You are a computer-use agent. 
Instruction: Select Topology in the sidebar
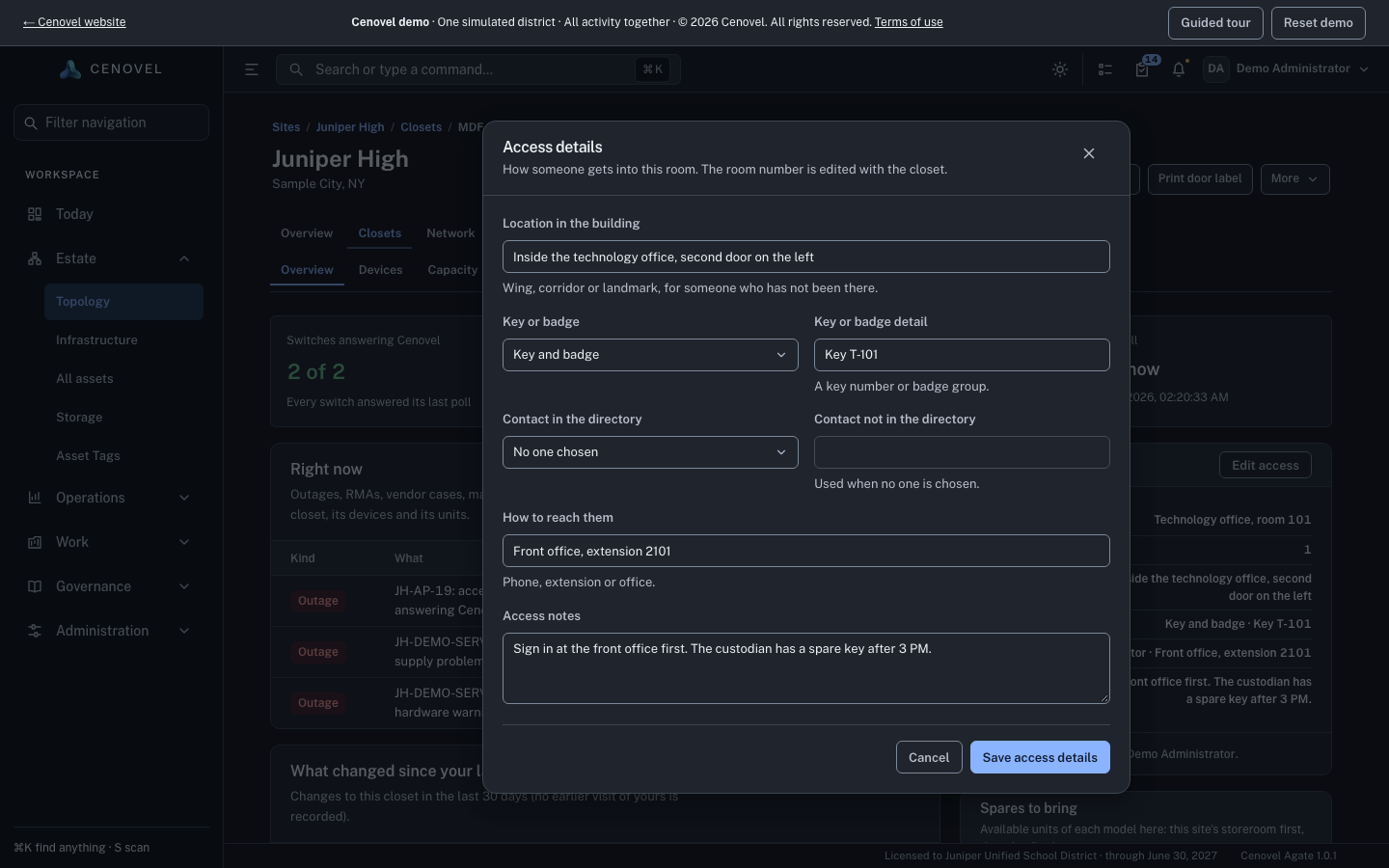pyautogui.click(x=123, y=302)
